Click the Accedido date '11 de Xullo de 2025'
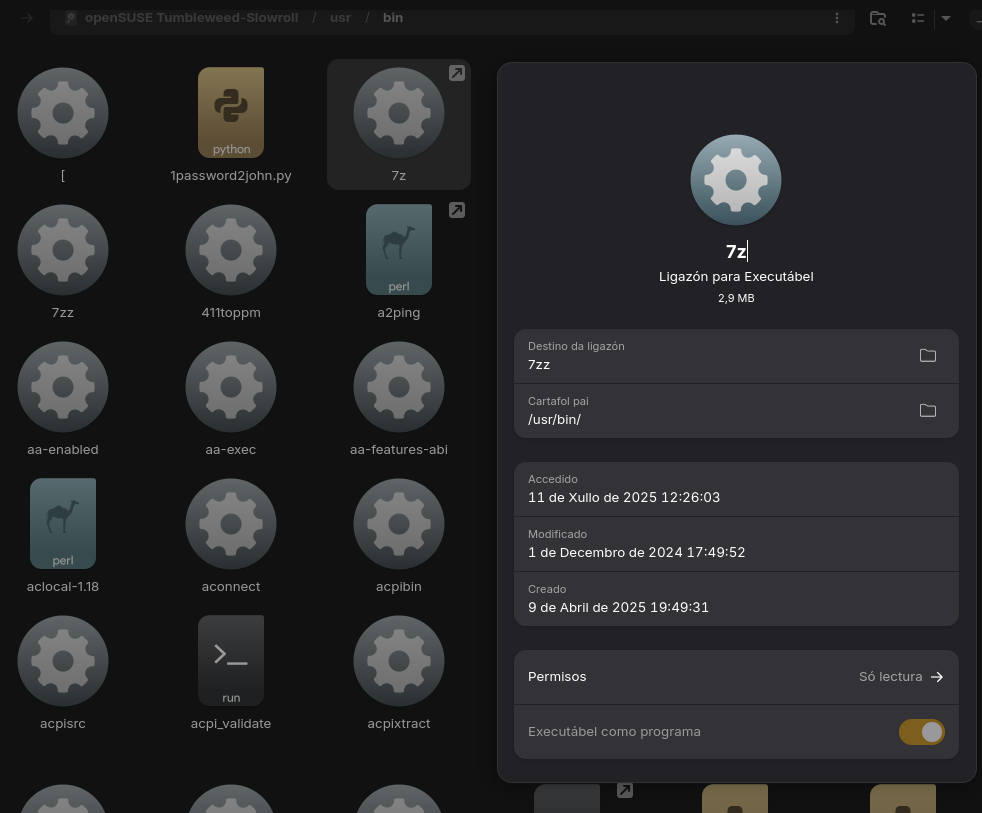 point(624,497)
